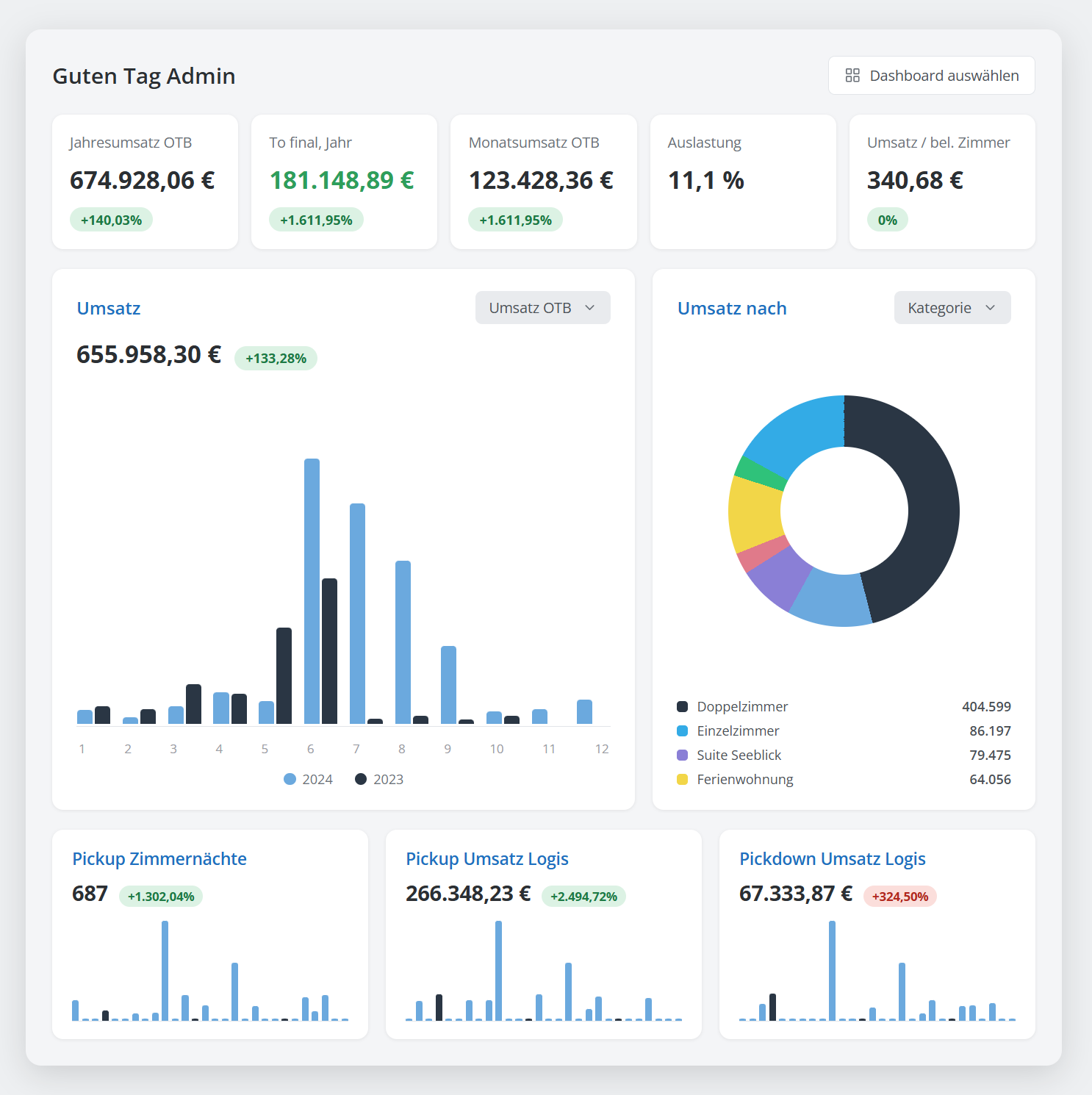Open the Kategorie dropdown
This screenshot has height=1095, width=1092.
pos(952,308)
